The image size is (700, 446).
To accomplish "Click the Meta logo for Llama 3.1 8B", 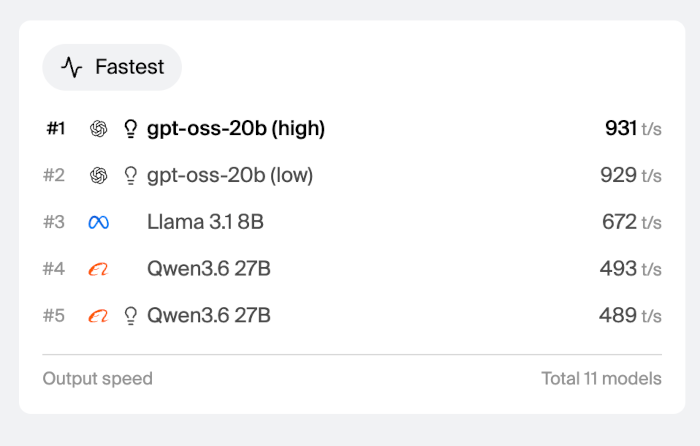I will [99, 222].
